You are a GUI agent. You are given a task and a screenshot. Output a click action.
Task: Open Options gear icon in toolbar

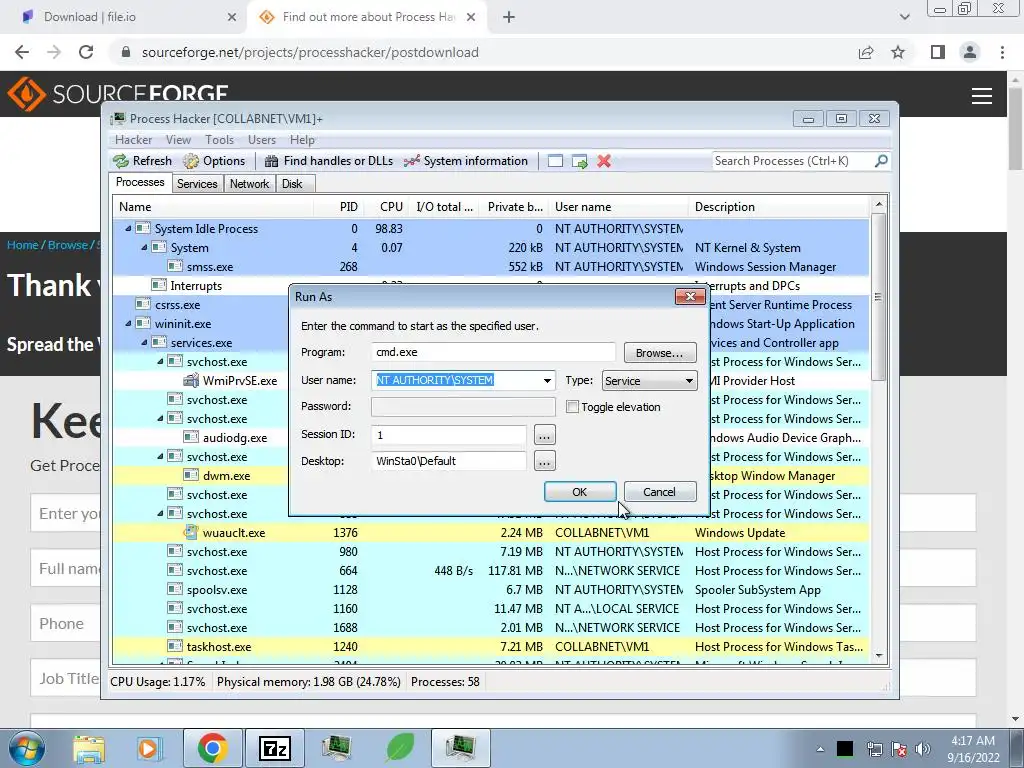pyautogui.click(x=191, y=161)
